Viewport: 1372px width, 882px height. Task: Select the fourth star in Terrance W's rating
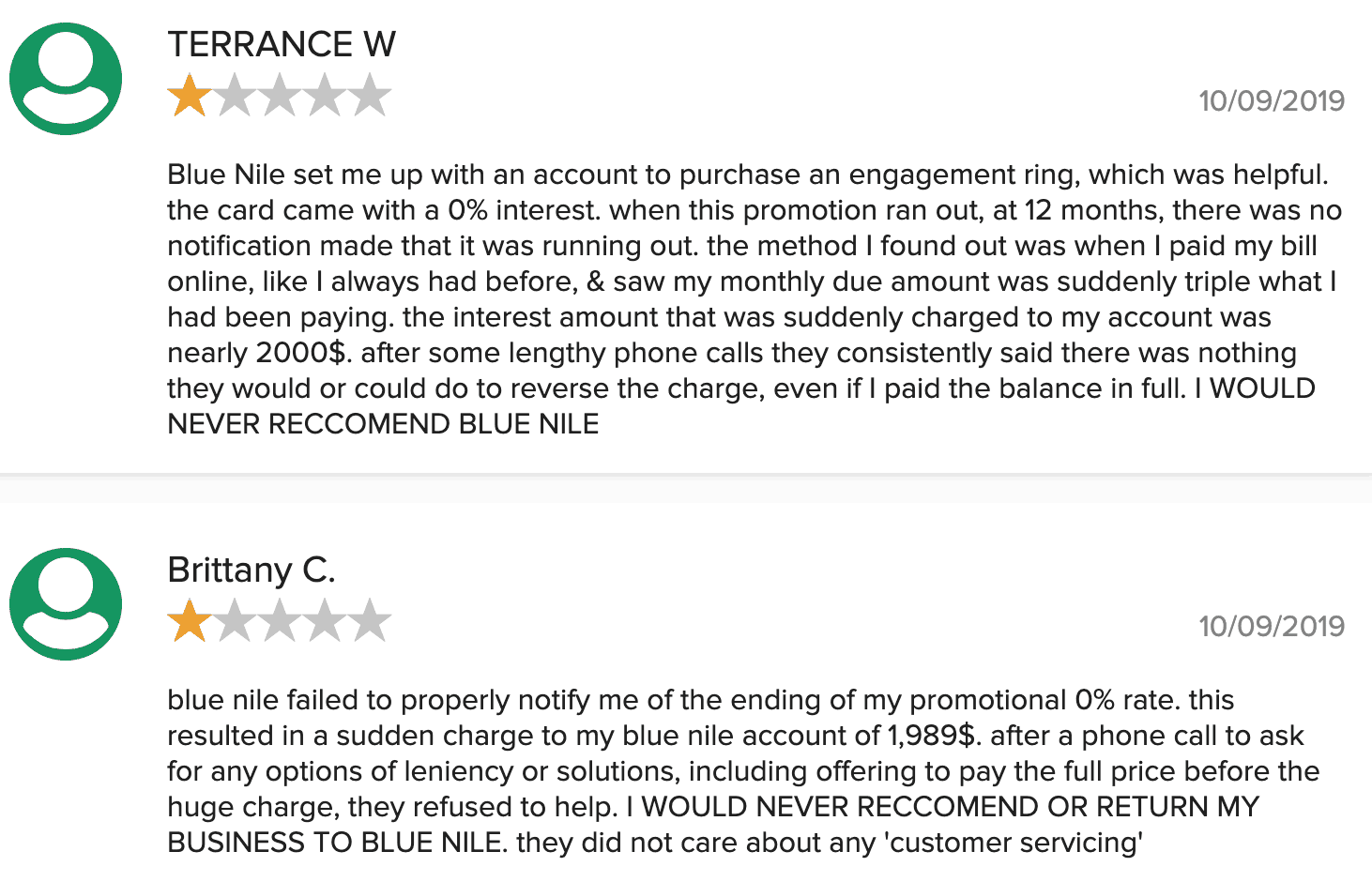coord(325,96)
